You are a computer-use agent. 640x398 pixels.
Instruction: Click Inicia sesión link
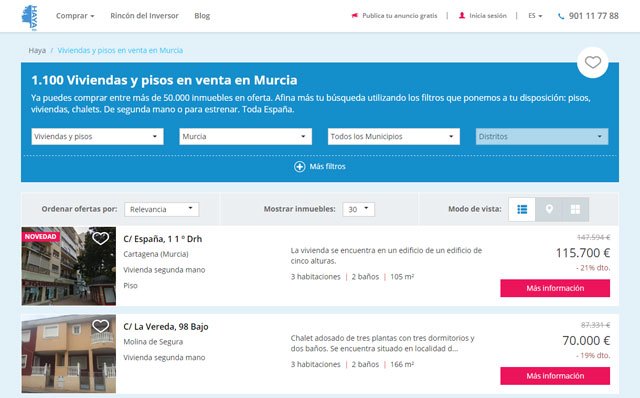pyautogui.click(x=488, y=16)
